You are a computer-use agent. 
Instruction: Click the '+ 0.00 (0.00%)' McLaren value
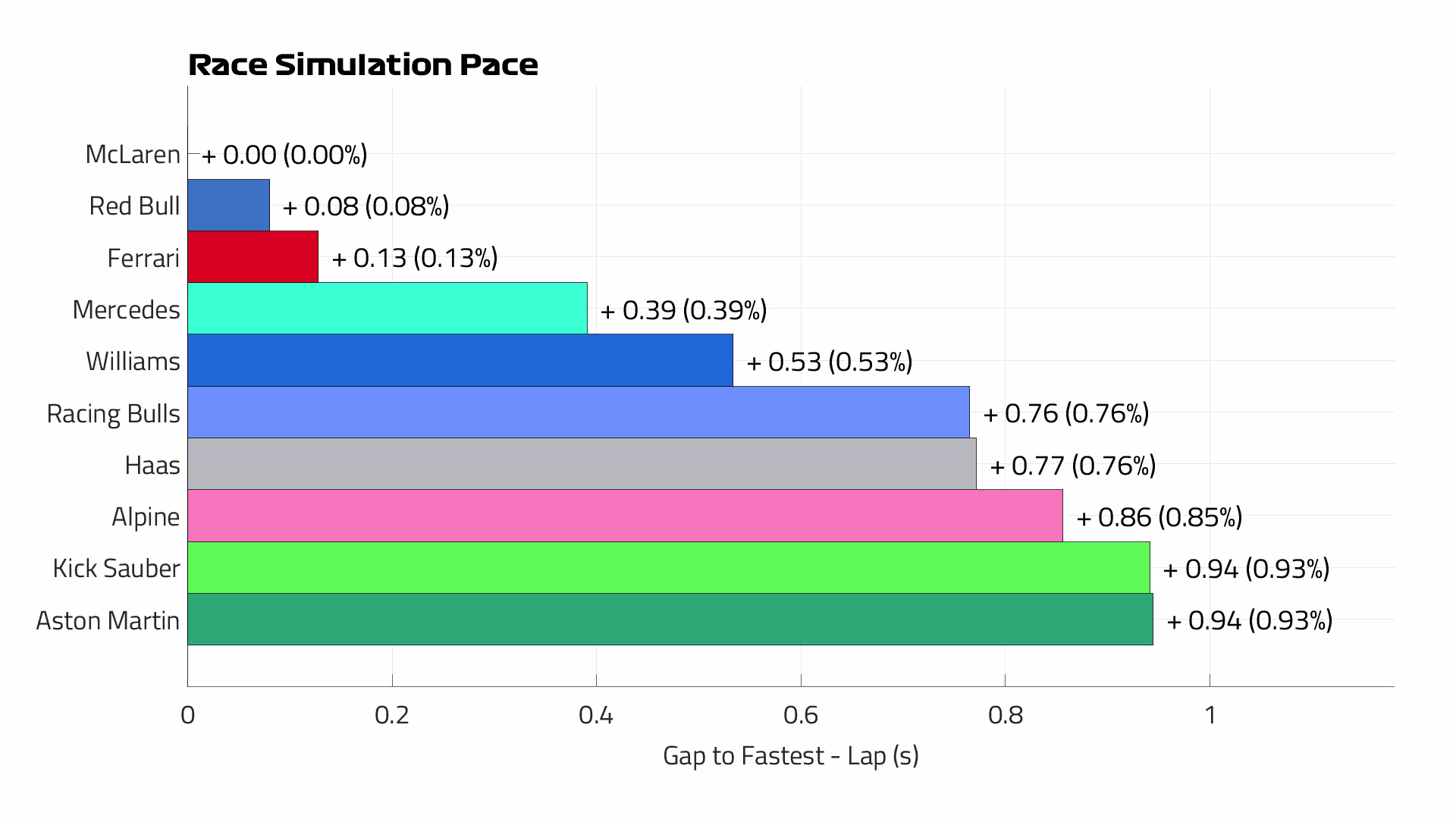(284, 155)
